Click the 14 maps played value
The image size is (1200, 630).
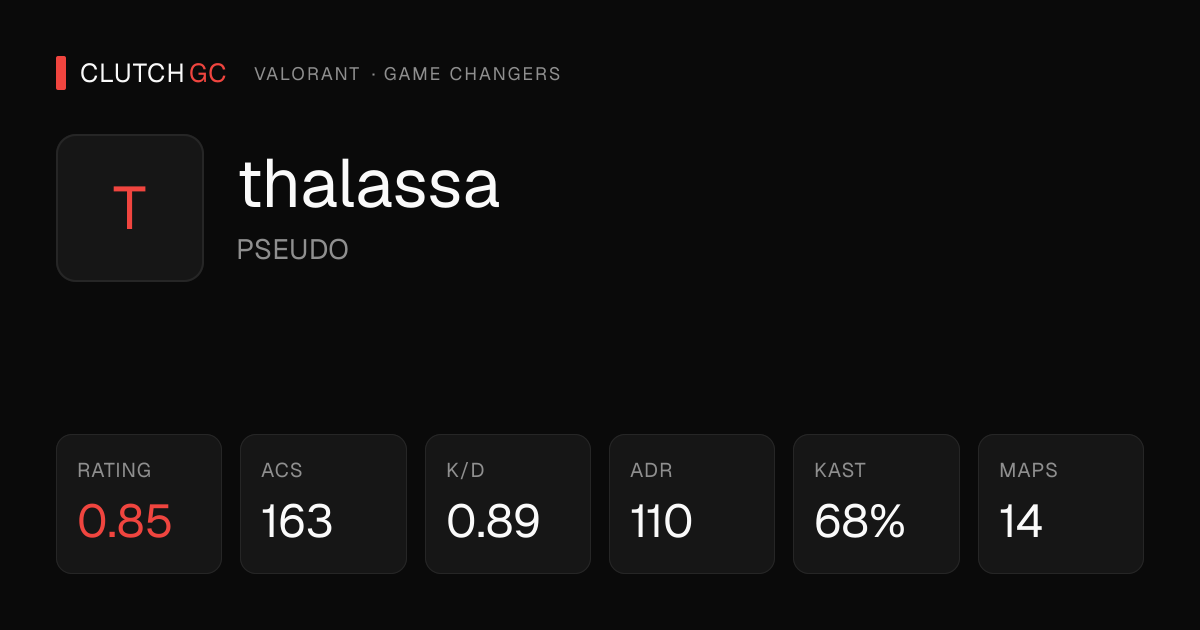tap(1021, 521)
